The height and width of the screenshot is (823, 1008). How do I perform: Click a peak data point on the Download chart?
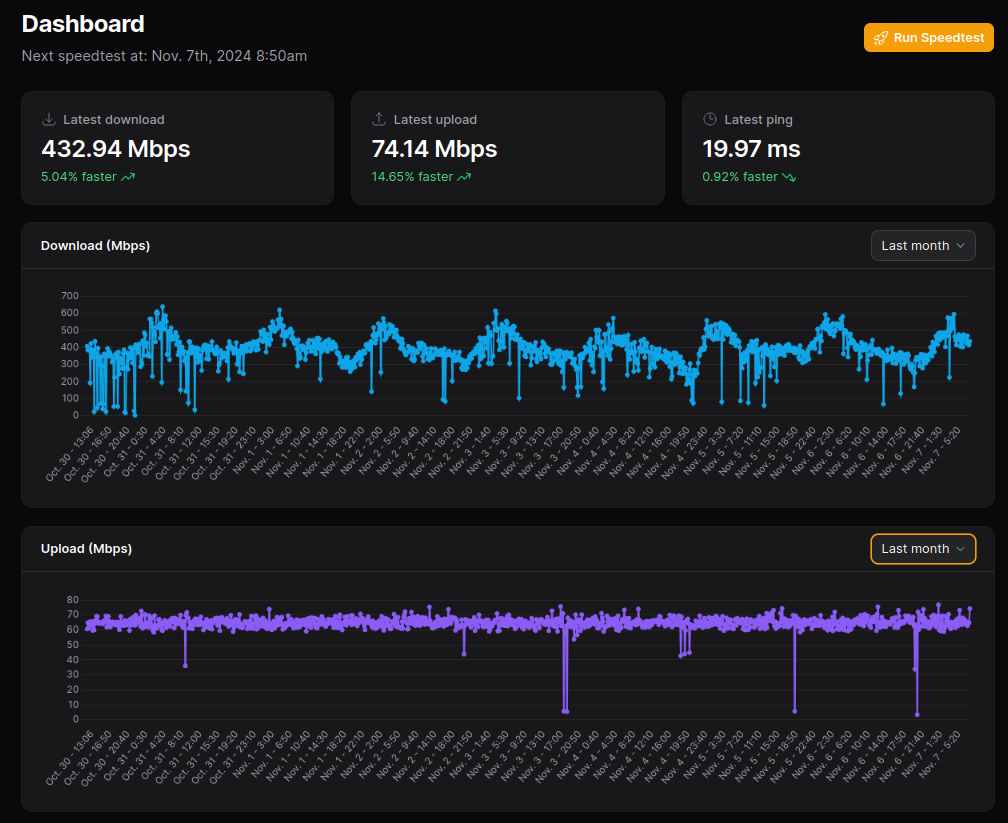pos(160,306)
